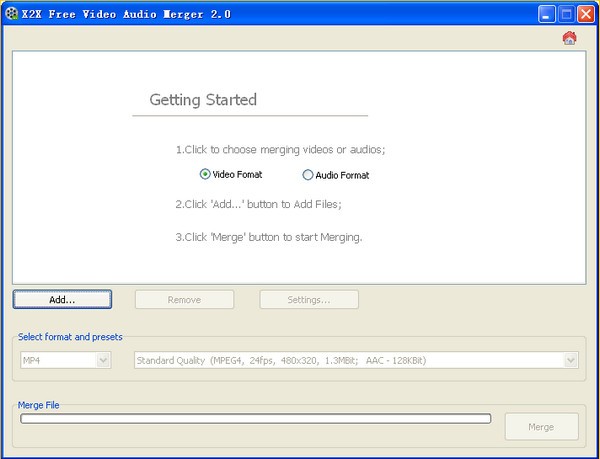
Task: Click text '1.Click to choose merging videos or audios;'
Action: click(280, 150)
